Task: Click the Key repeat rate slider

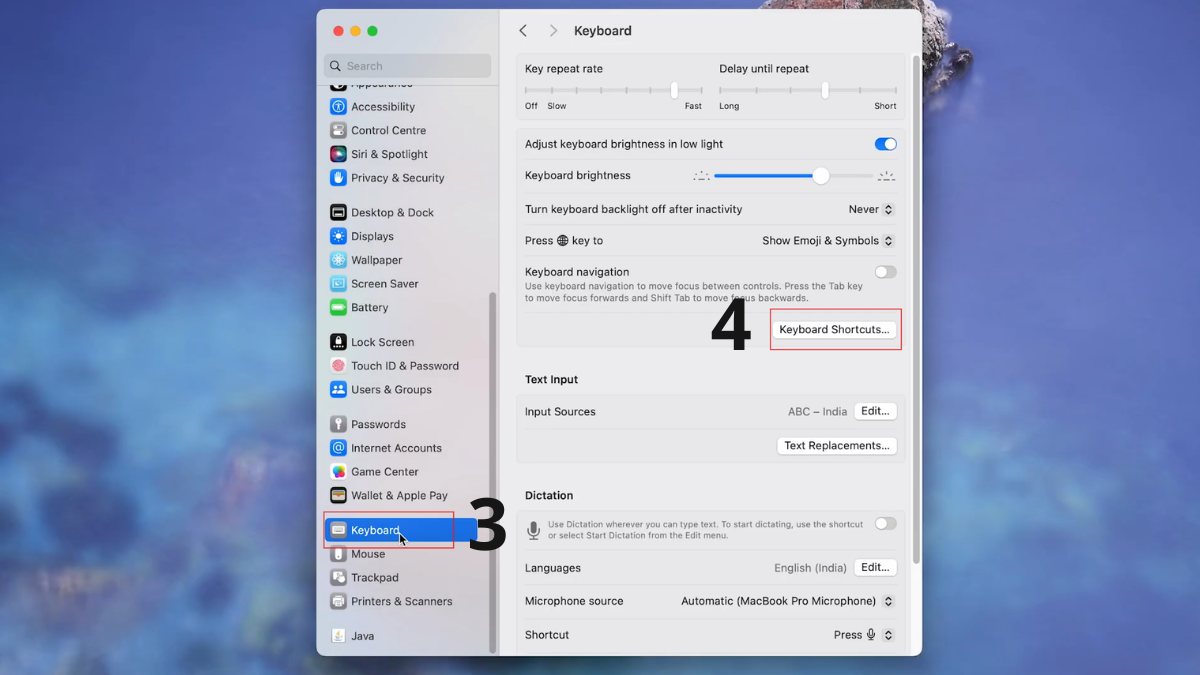Action: 613,90
